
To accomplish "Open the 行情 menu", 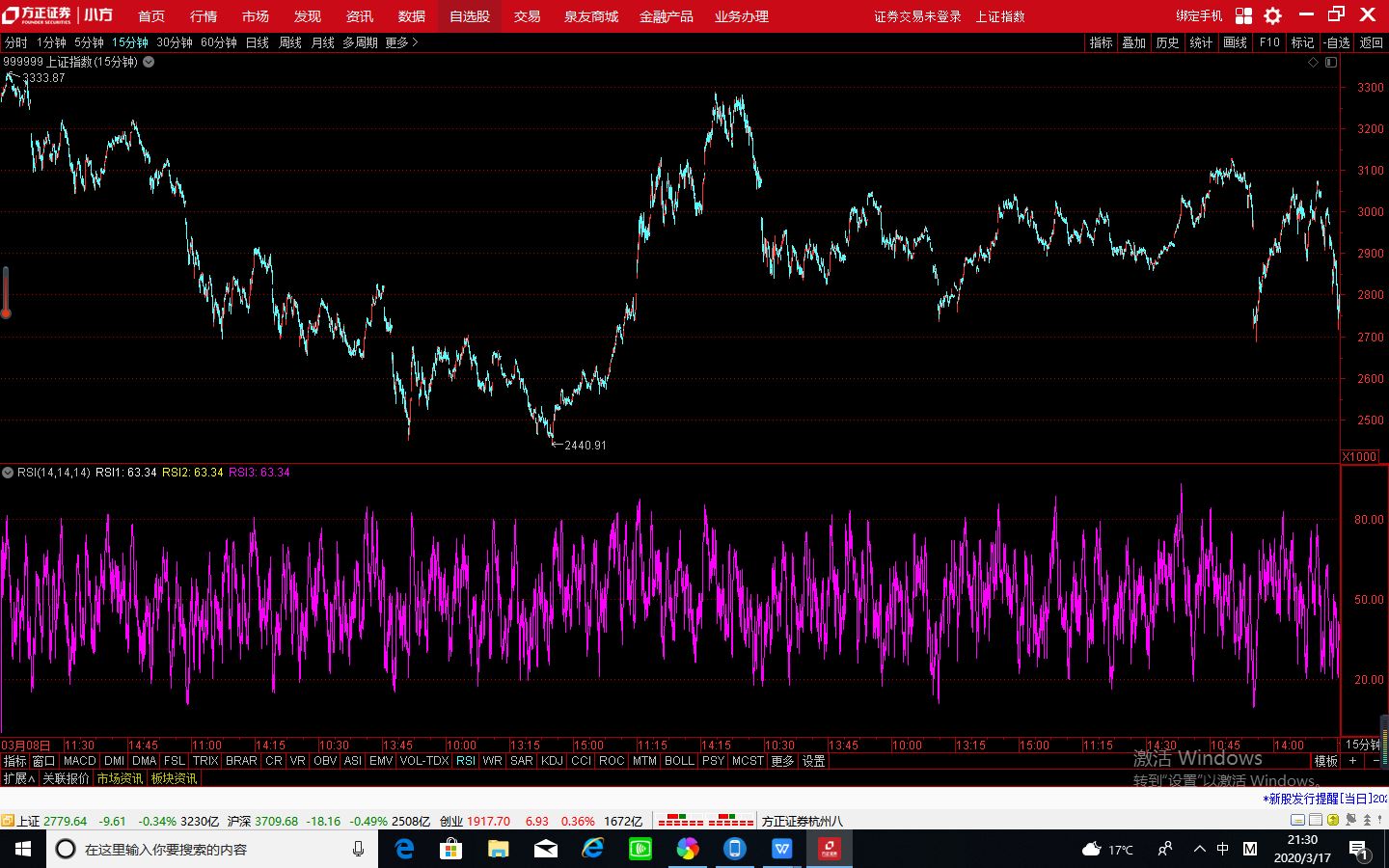I will [x=204, y=16].
